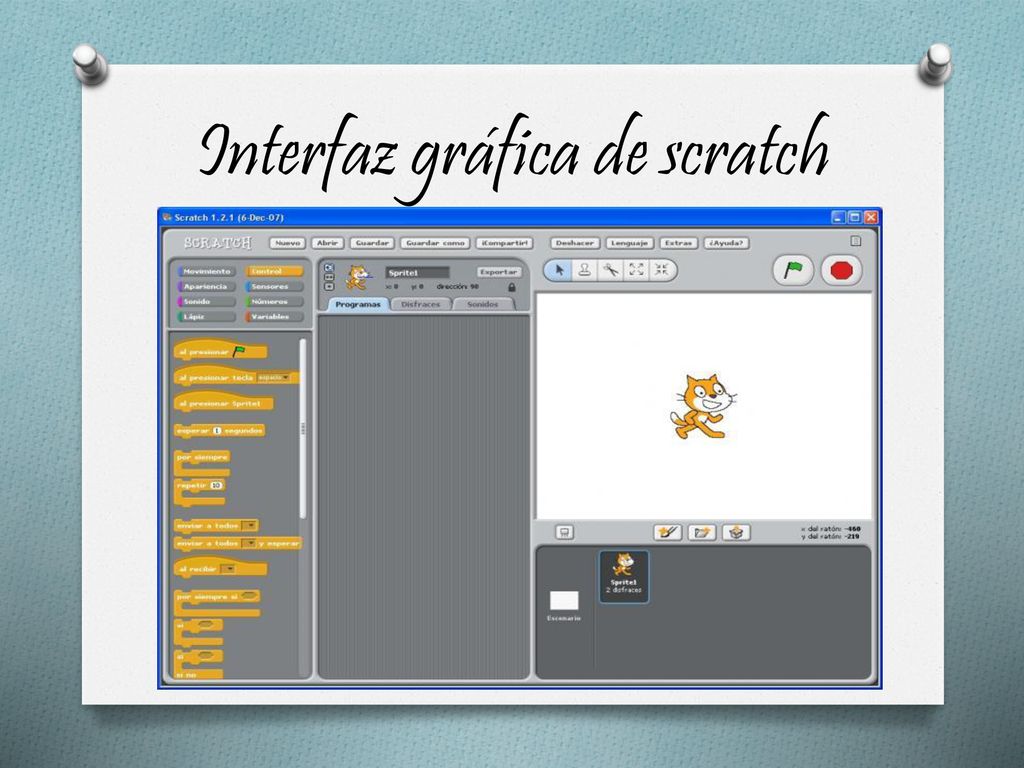Image resolution: width=1024 pixels, height=768 pixels.
Task: Click the cat thumbnail beside Sprite1 name
Action: (357, 277)
